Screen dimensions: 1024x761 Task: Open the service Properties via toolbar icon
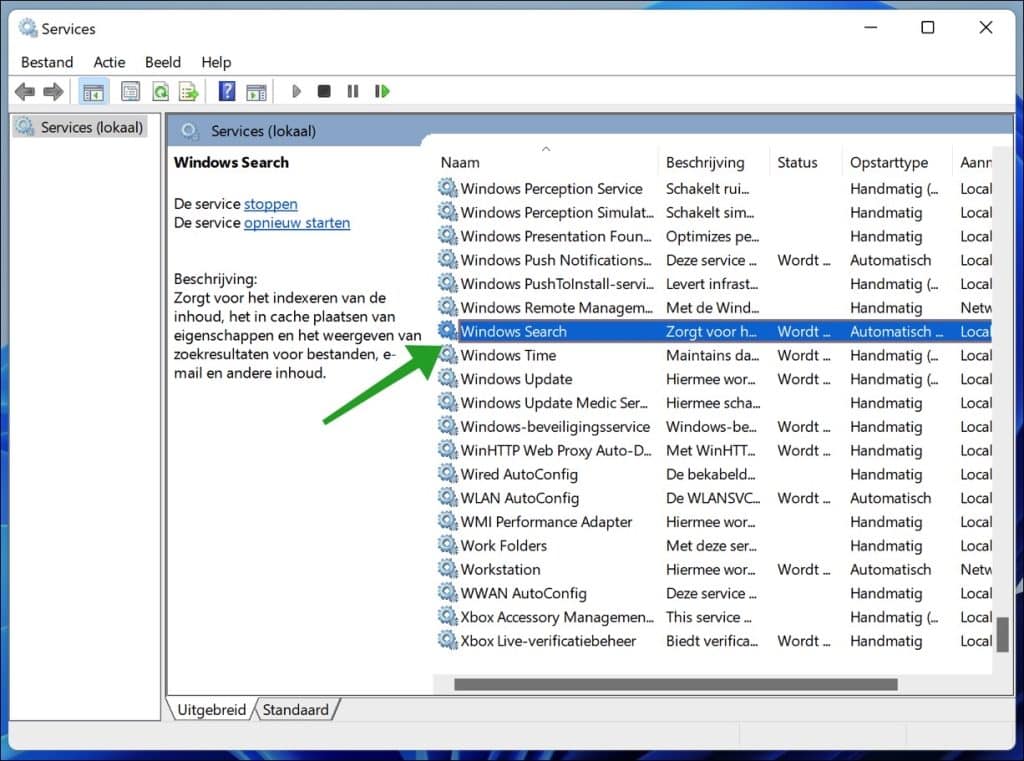(x=130, y=91)
